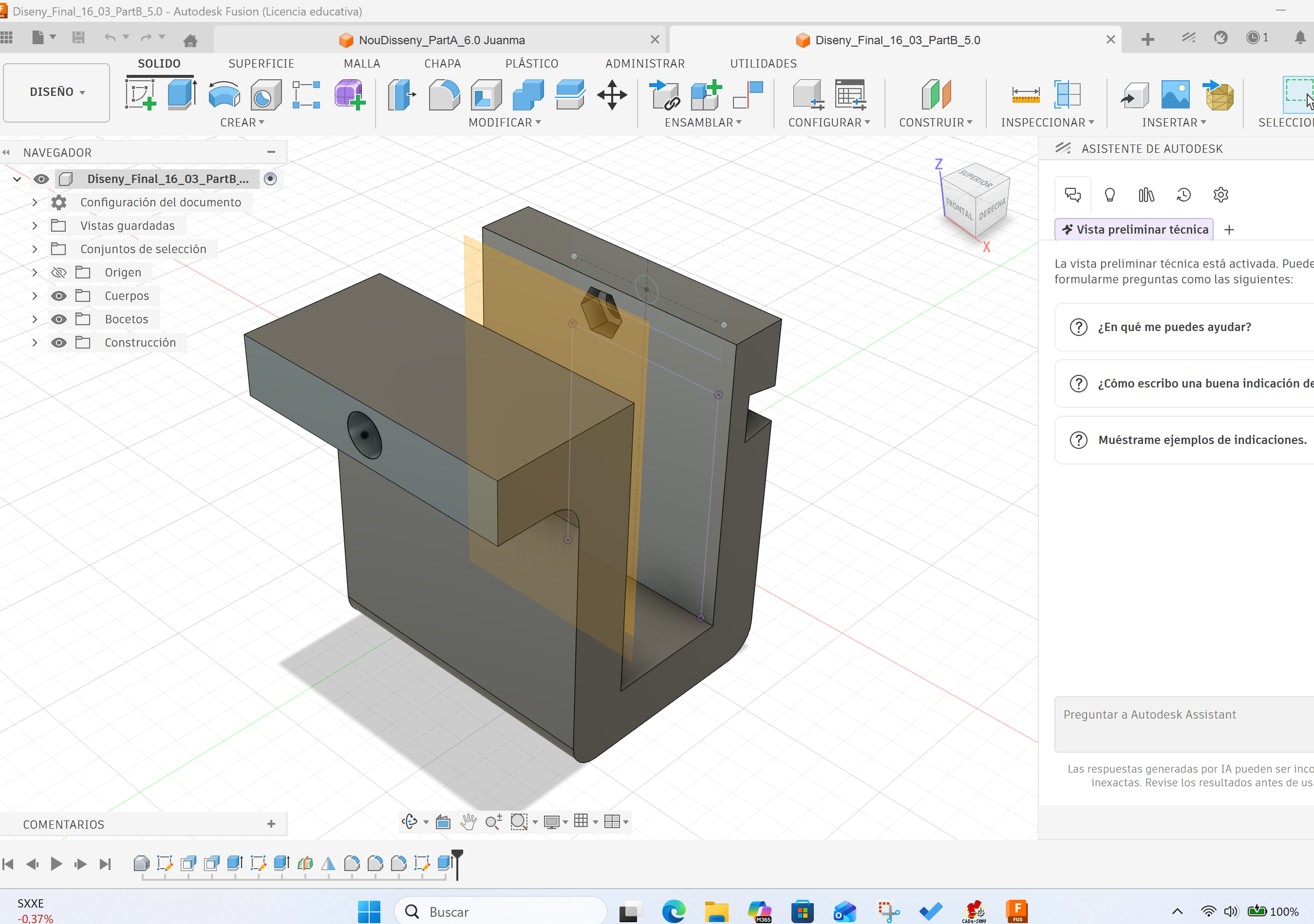Select the Extrude tool in CREAR
The height and width of the screenshot is (924, 1314).
[182, 94]
